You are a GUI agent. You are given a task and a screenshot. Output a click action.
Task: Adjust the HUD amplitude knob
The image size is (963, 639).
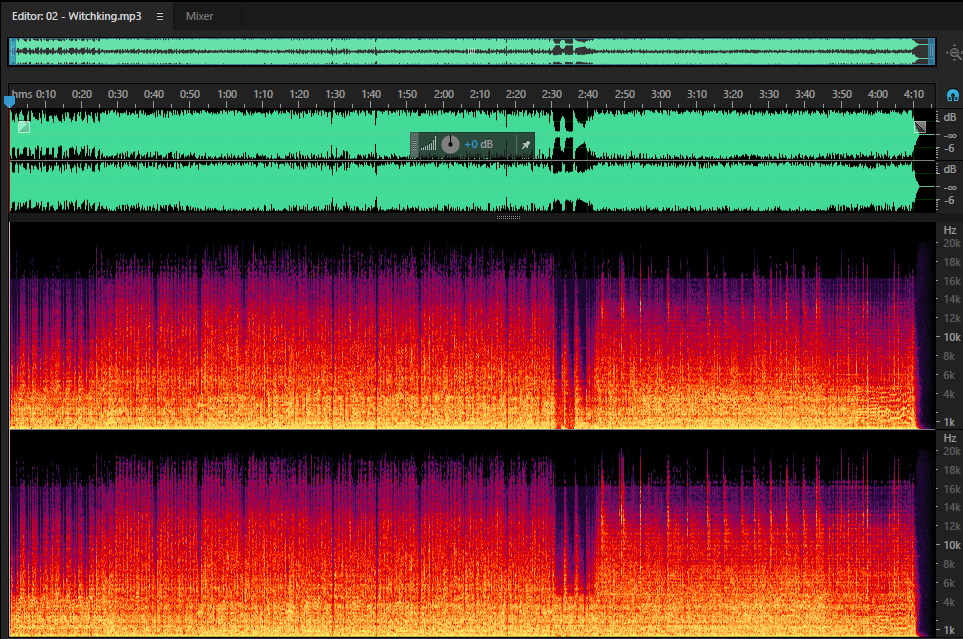pyautogui.click(x=450, y=144)
